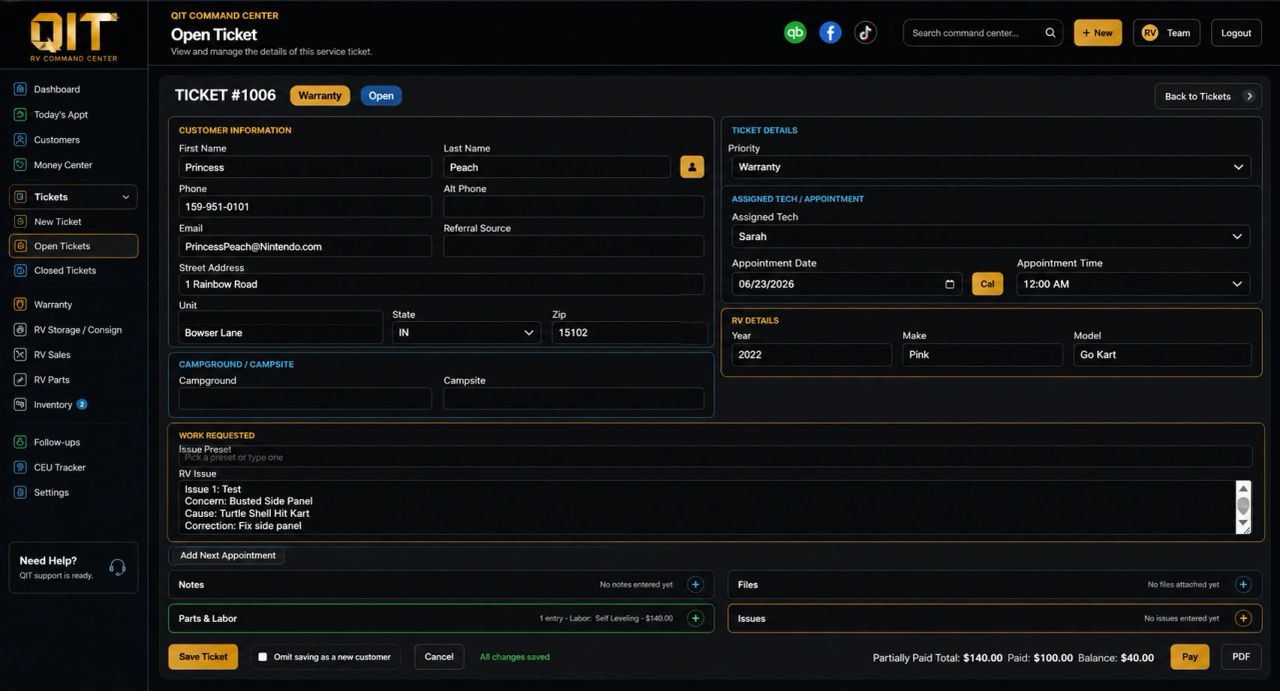
Task: Click the Warranty sidebar icon
Action: coord(20,304)
